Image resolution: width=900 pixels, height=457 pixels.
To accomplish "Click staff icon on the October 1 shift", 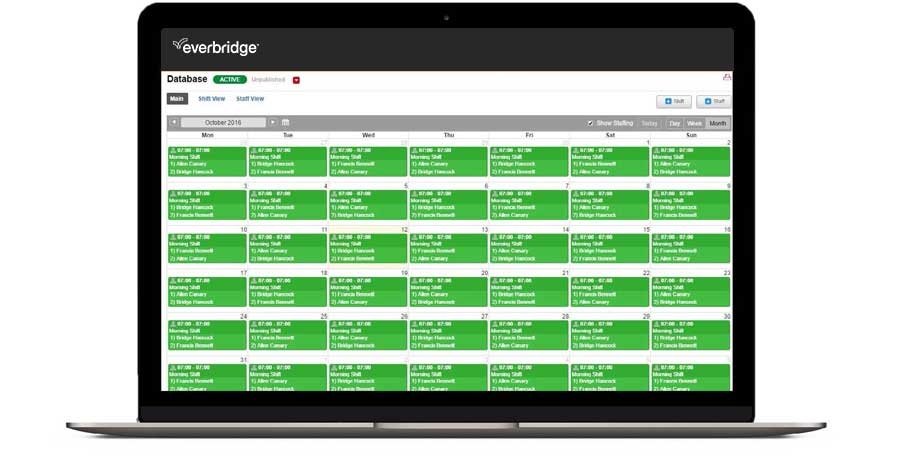I will (575, 150).
